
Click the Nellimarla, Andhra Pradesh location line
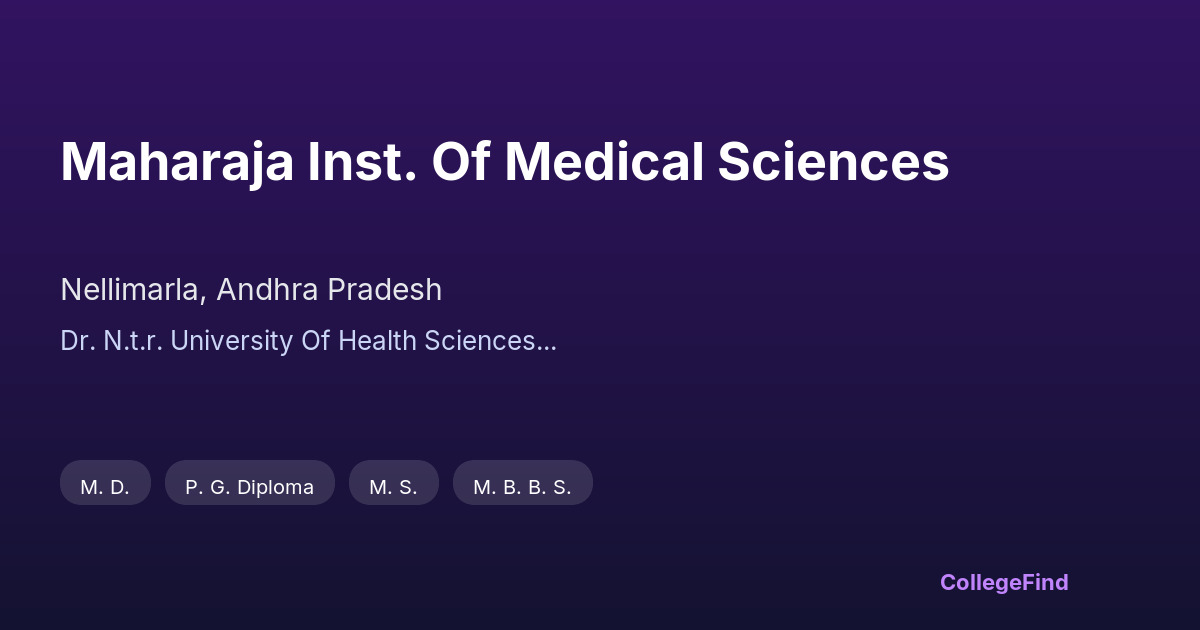[251, 290]
